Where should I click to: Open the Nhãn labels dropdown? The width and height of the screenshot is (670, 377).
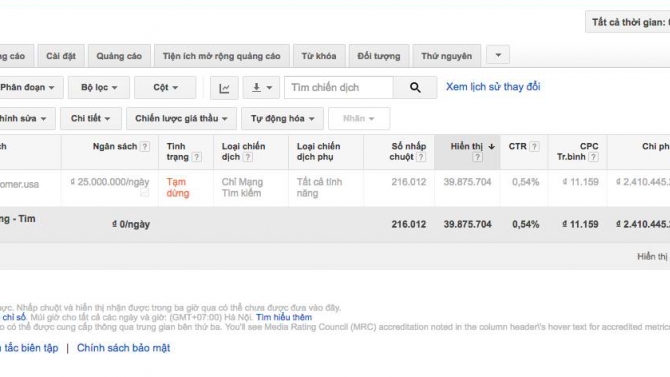[359, 118]
